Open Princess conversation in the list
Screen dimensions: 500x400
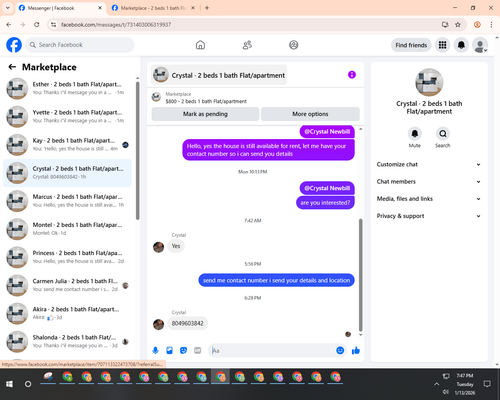67,257
